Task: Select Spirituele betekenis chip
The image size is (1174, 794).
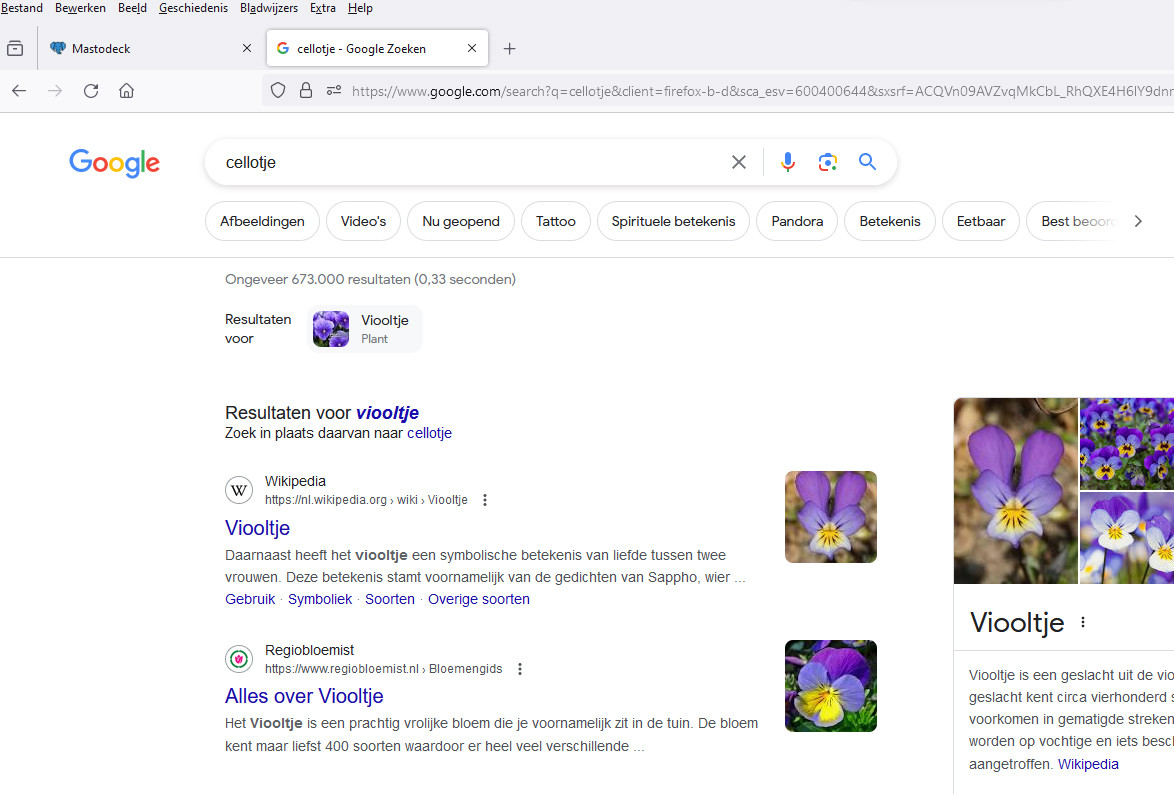Action: pos(673,221)
